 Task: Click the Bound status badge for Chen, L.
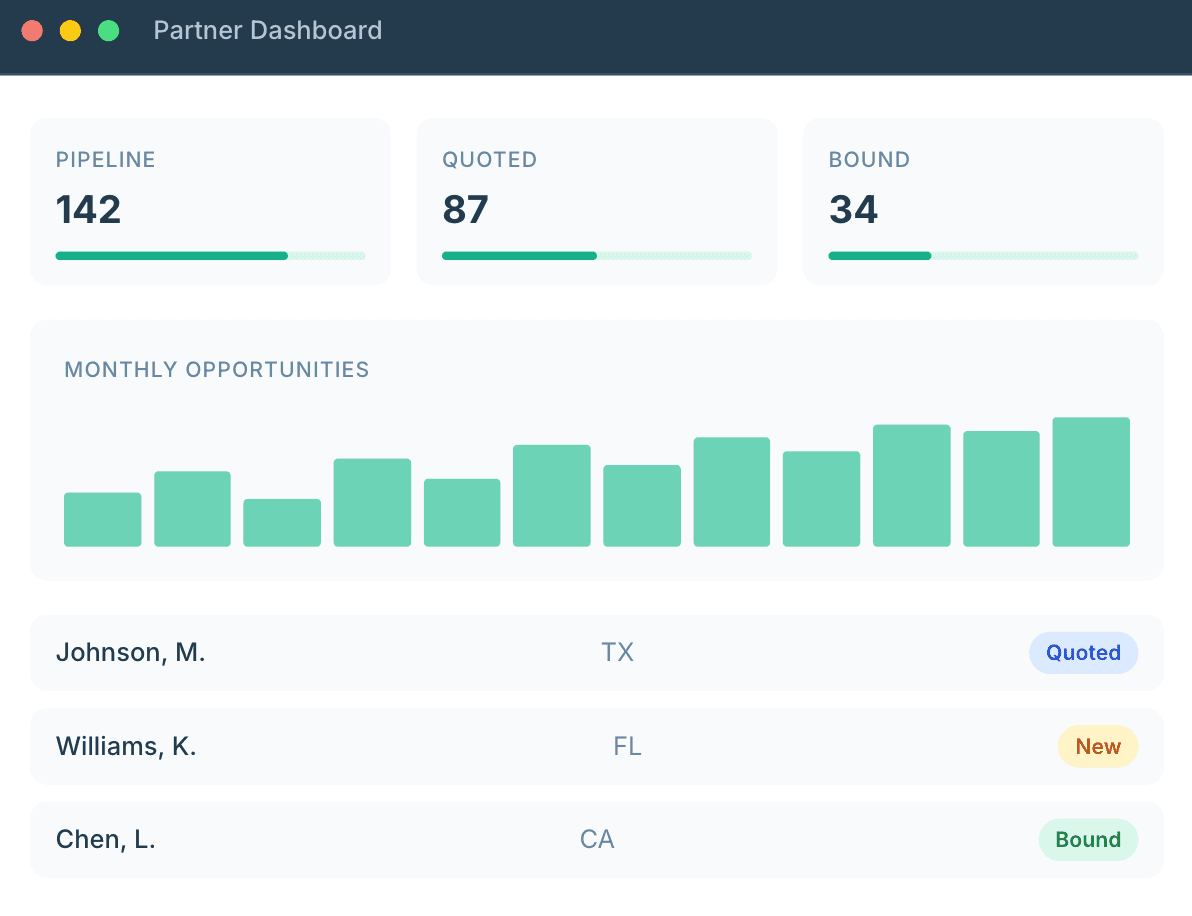(1088, 839)
